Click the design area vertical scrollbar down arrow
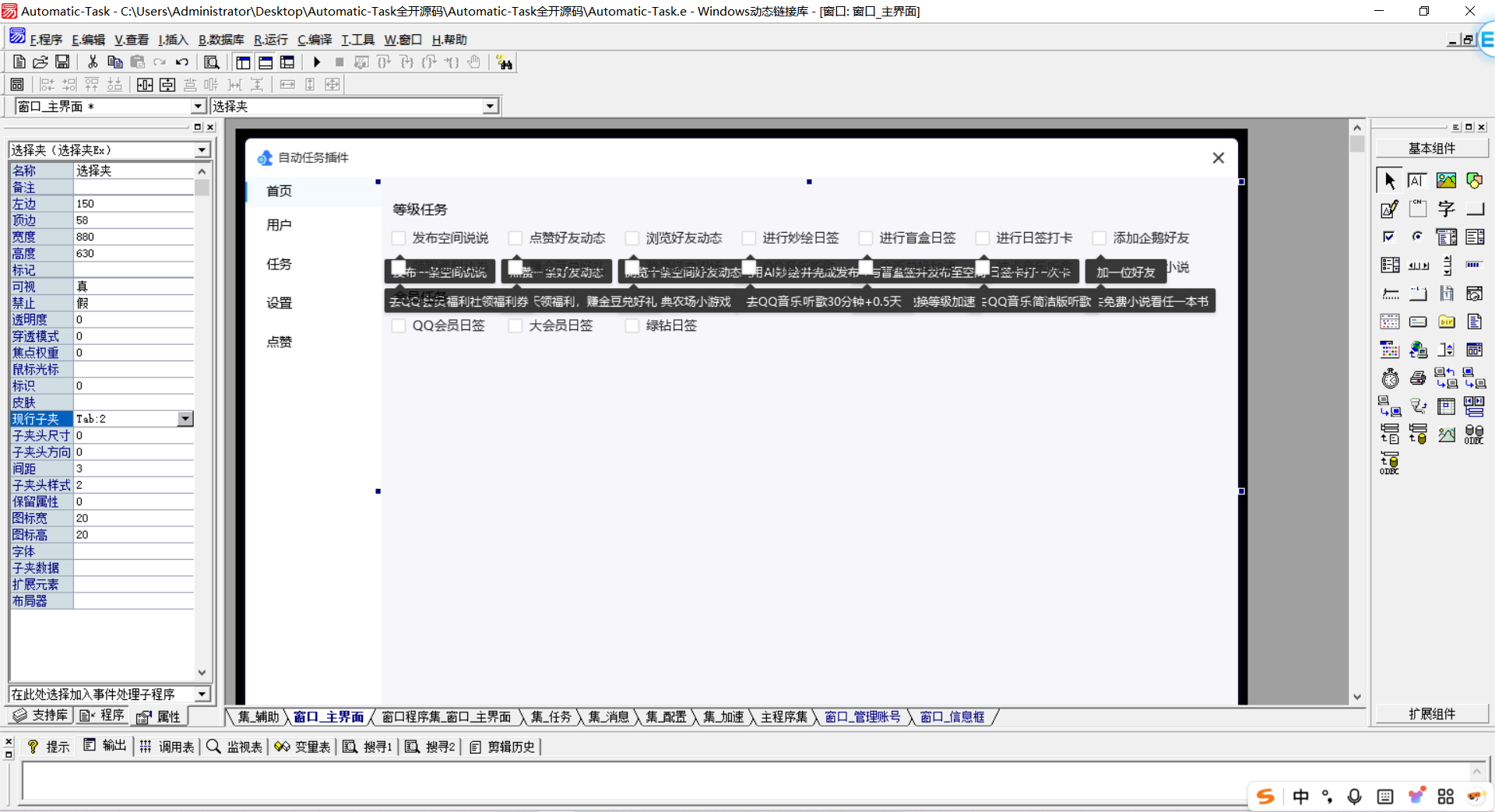 click(x=1357, y=697)
